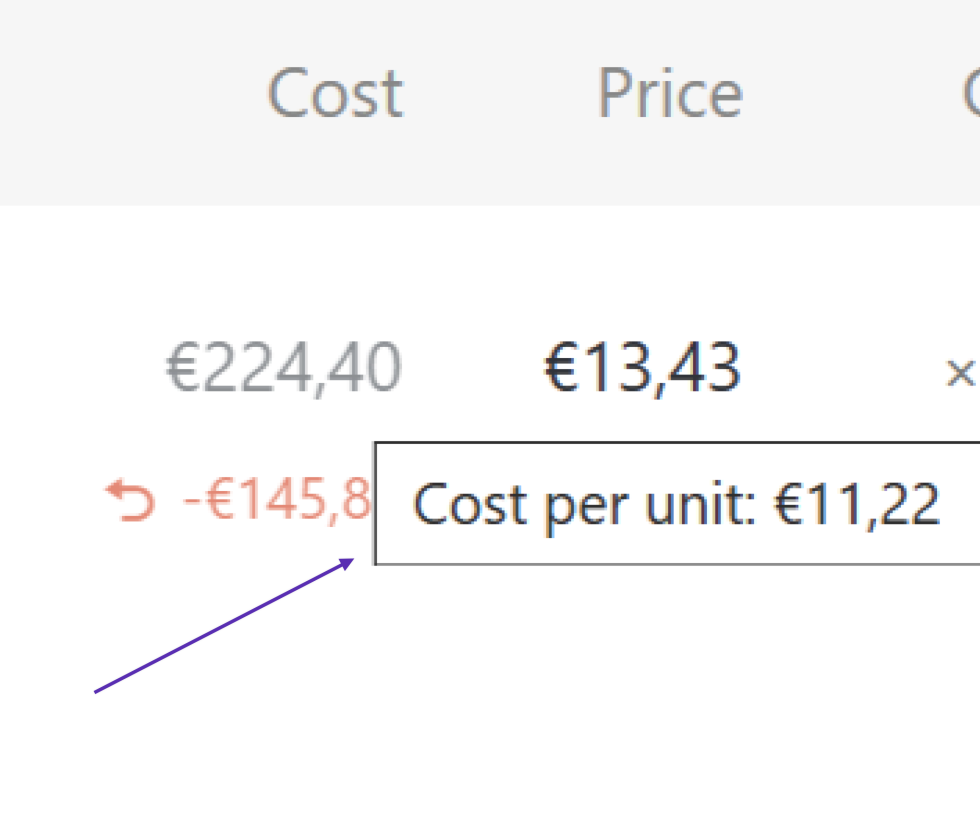Click the Cost per unit tooltip
980x813 pixels.
(676, 504)
